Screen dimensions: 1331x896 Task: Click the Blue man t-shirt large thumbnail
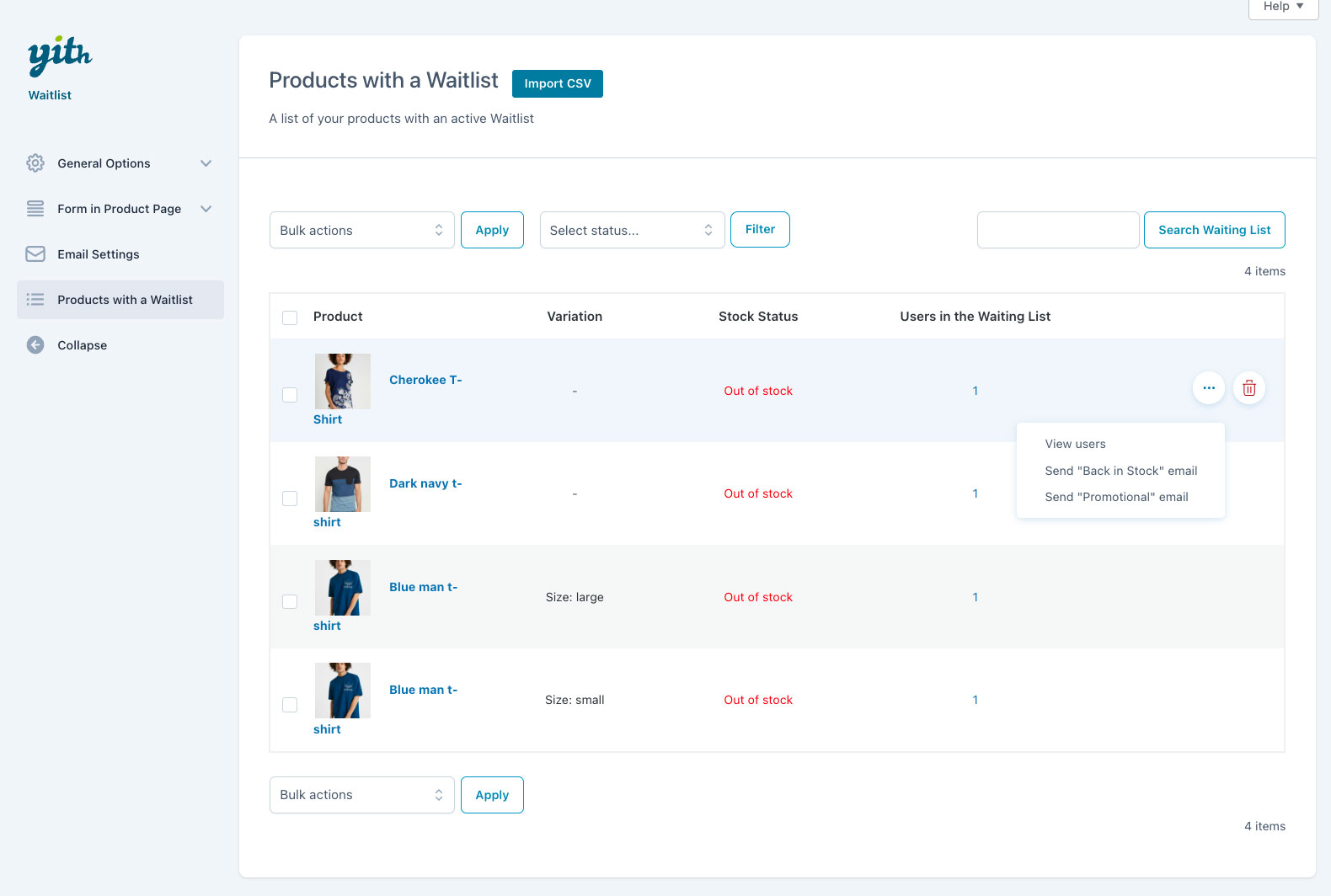click(x=342, y=588)
